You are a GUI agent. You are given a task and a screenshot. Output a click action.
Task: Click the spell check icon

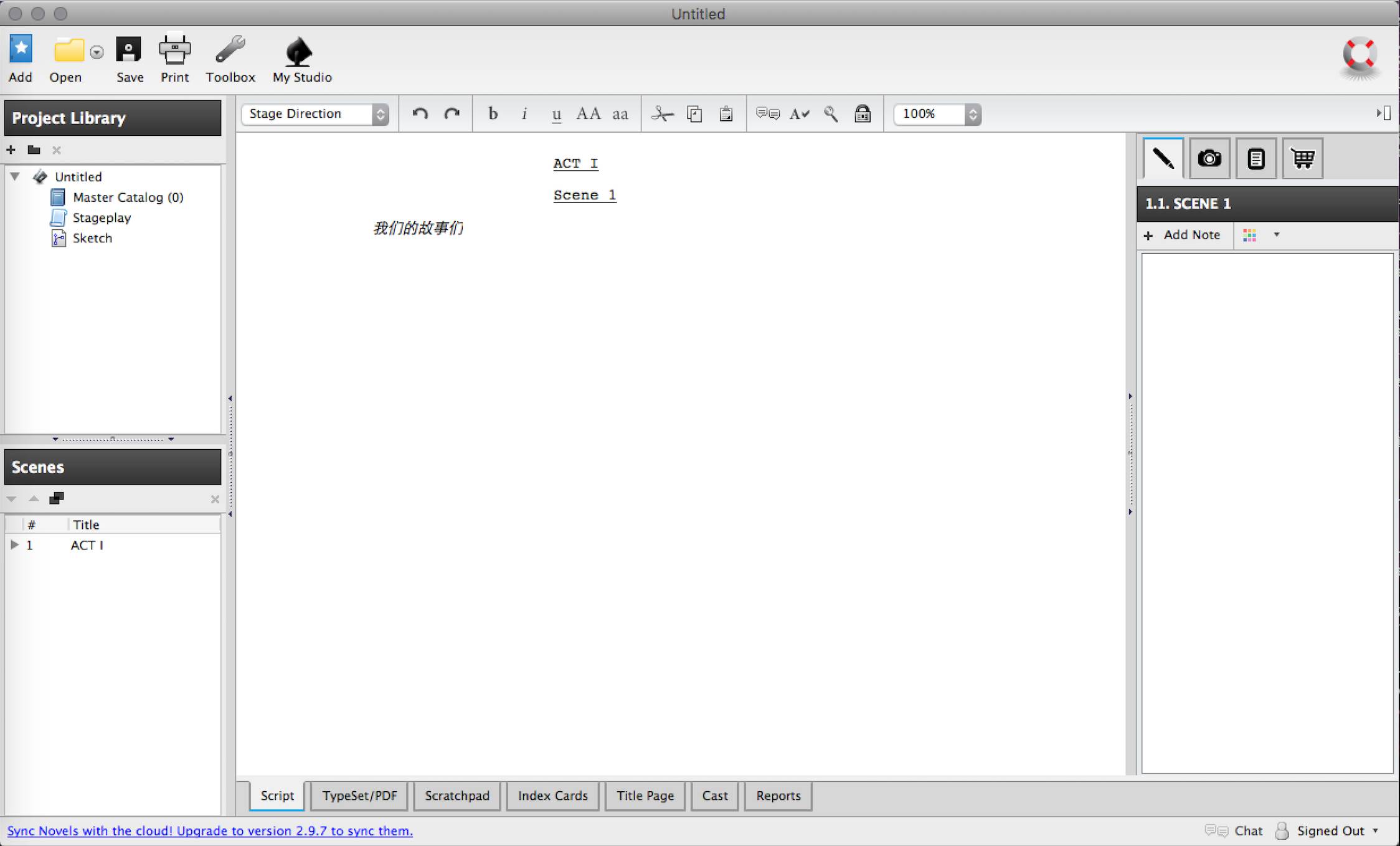tap(799, 114)
